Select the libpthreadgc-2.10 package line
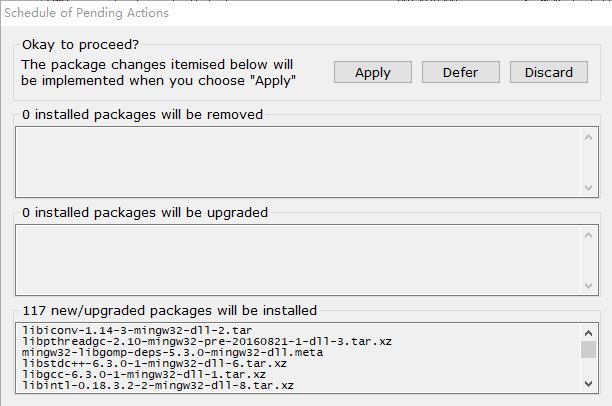The width and height of the screenshot is (612, 406). click(x=207, y=341)
